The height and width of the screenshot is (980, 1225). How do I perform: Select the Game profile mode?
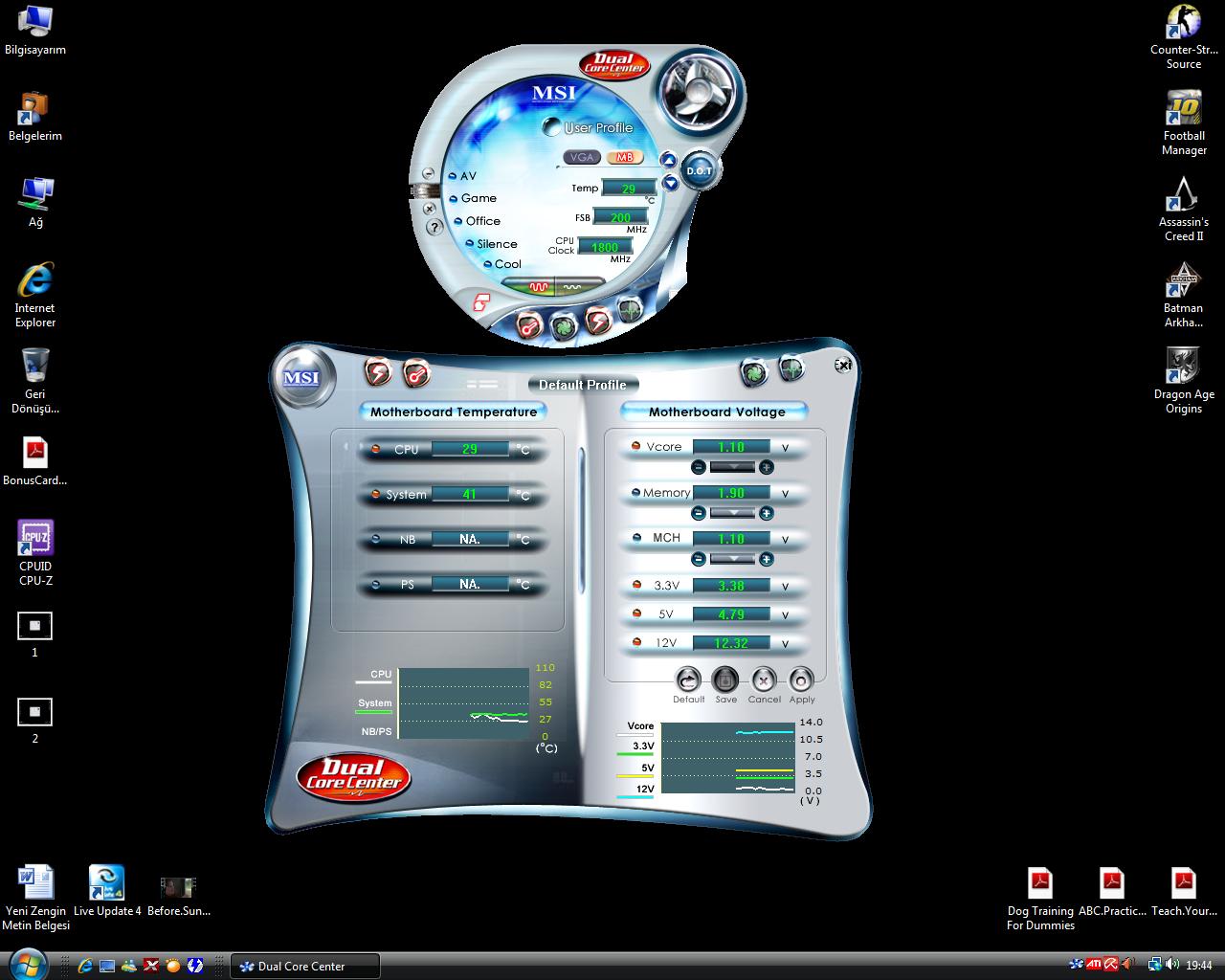473,198
